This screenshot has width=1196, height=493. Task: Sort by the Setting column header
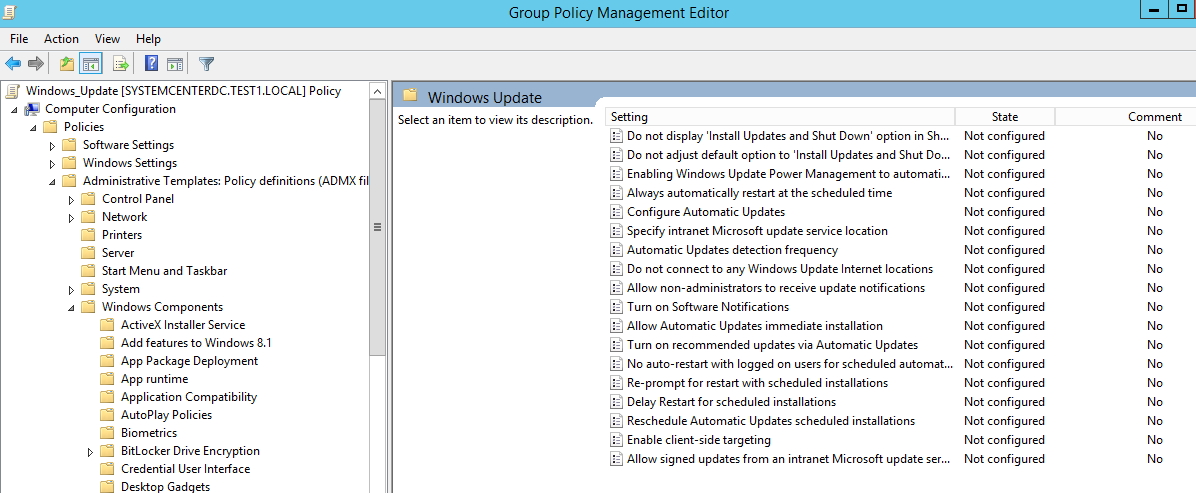(x=780, y=117)
